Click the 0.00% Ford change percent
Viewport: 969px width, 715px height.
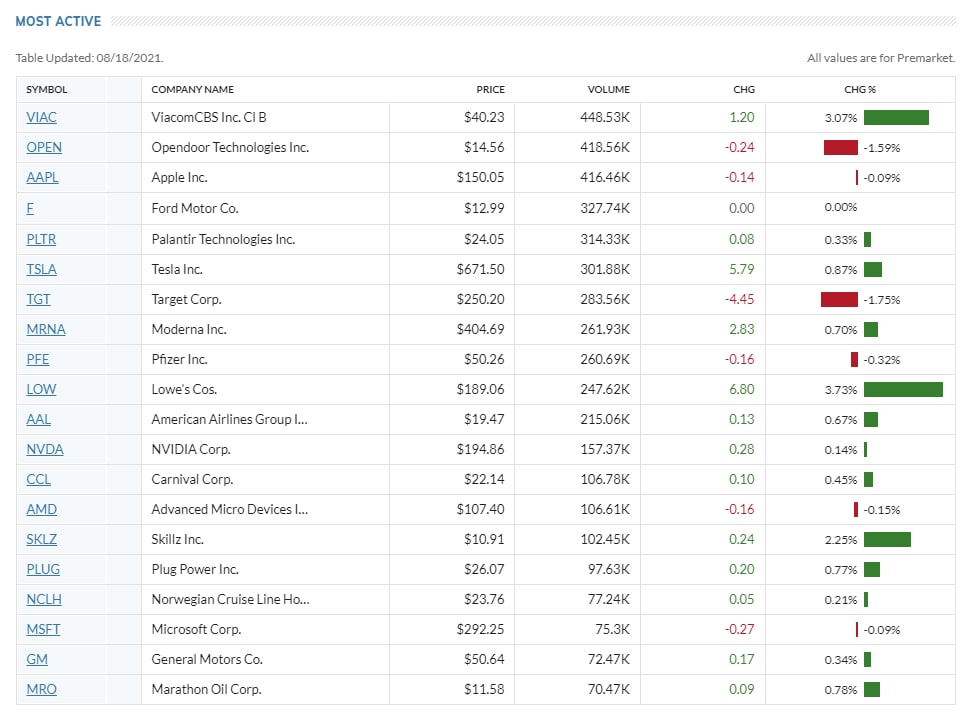pyautogui.click(x=841, y=208)
